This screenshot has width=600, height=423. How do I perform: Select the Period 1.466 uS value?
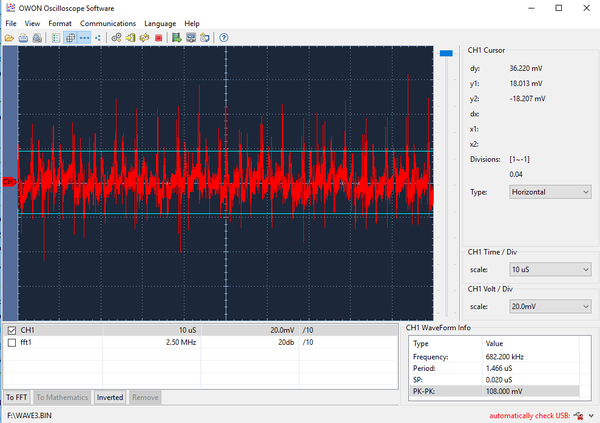click(499, 368)
